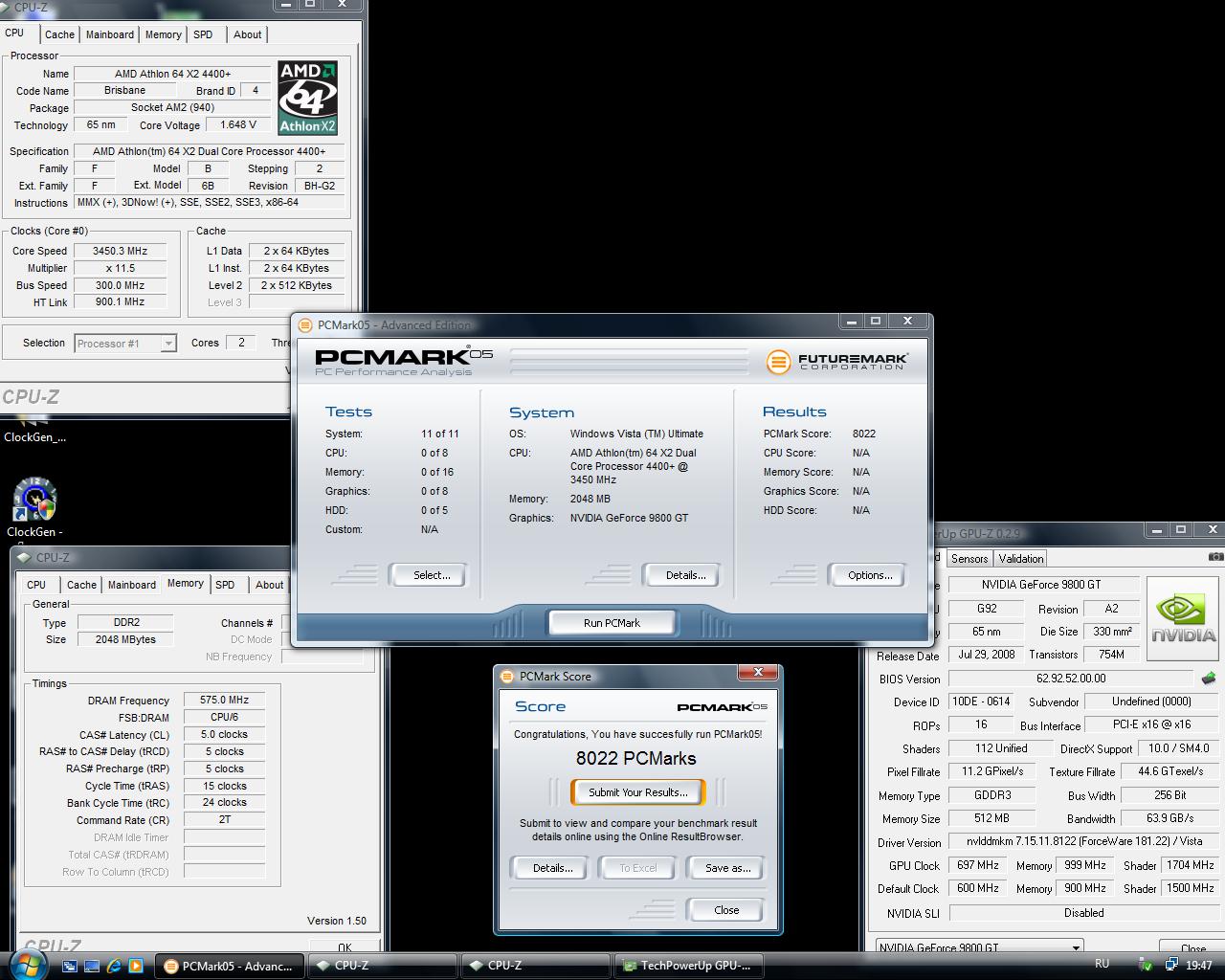Click the Core Voltage value 1.648 V

[238, 125]
